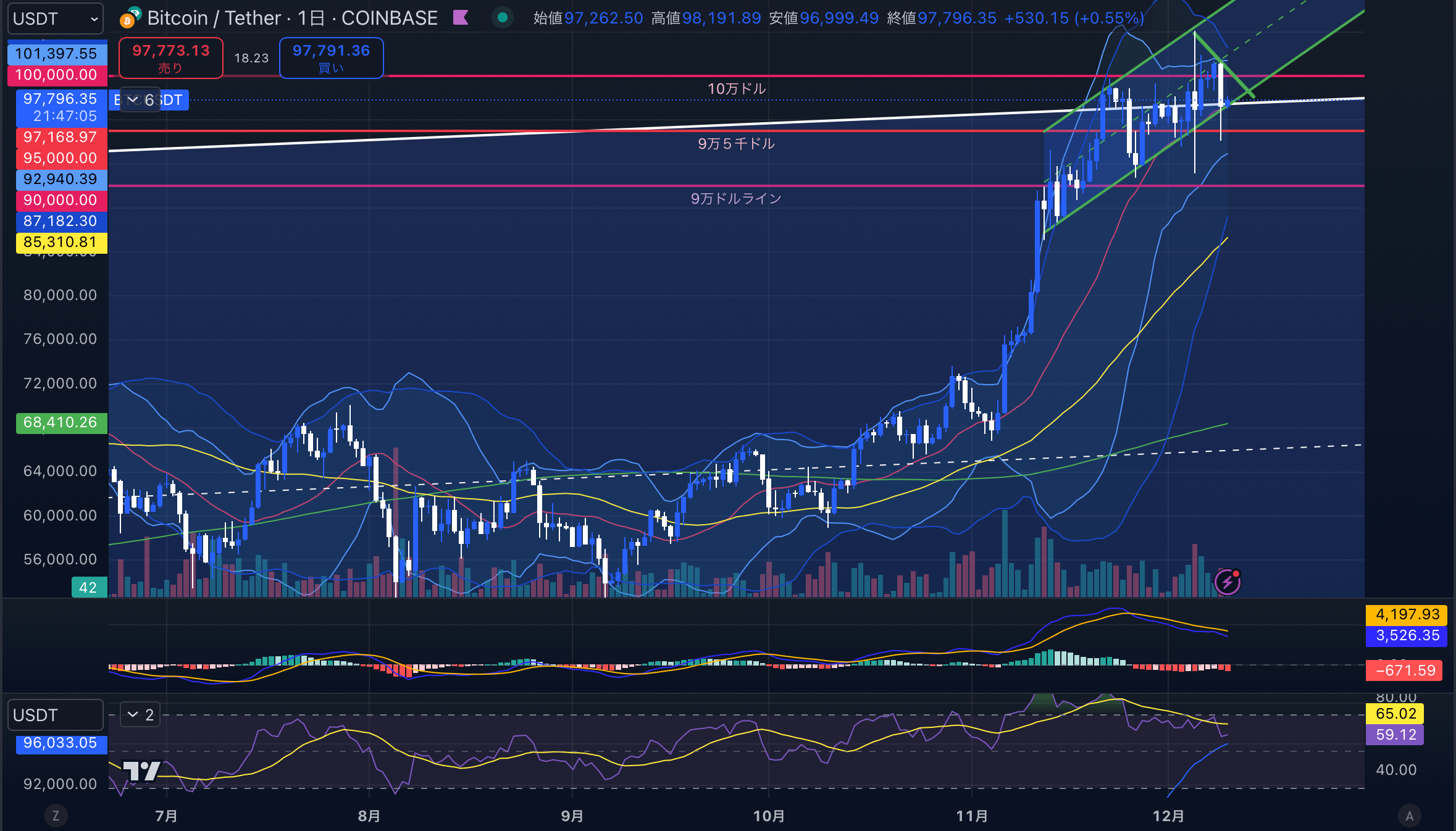The width and height of the screenshot is (1456, 831).
Task: Open the USDT dropdown in lower pane
Action: (55, 715)
